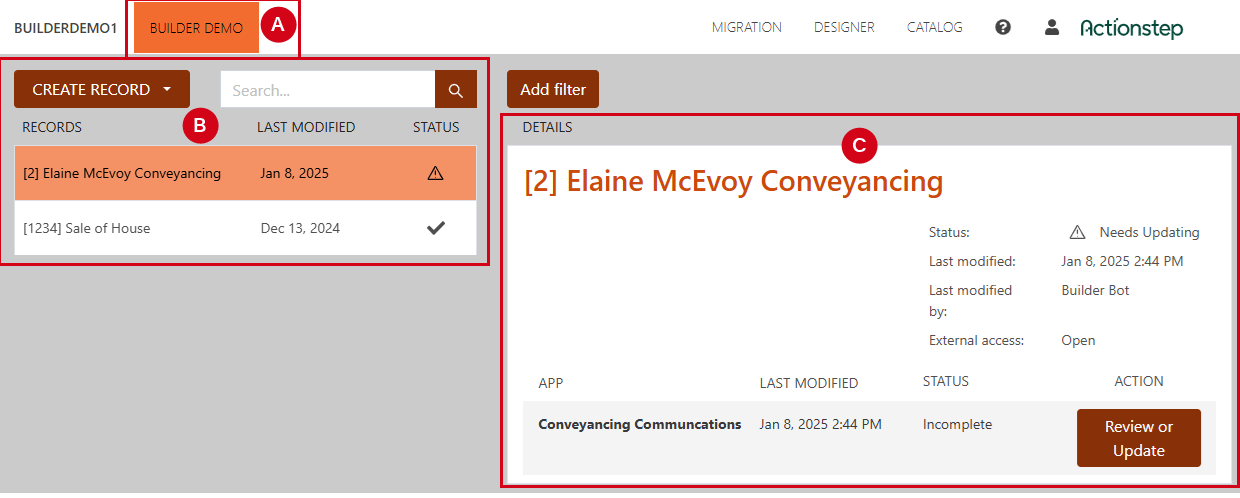Screen dimensions: 1240x498
Task: Click the Jan 8, 2025 date in records list
Action: point(294,173)
